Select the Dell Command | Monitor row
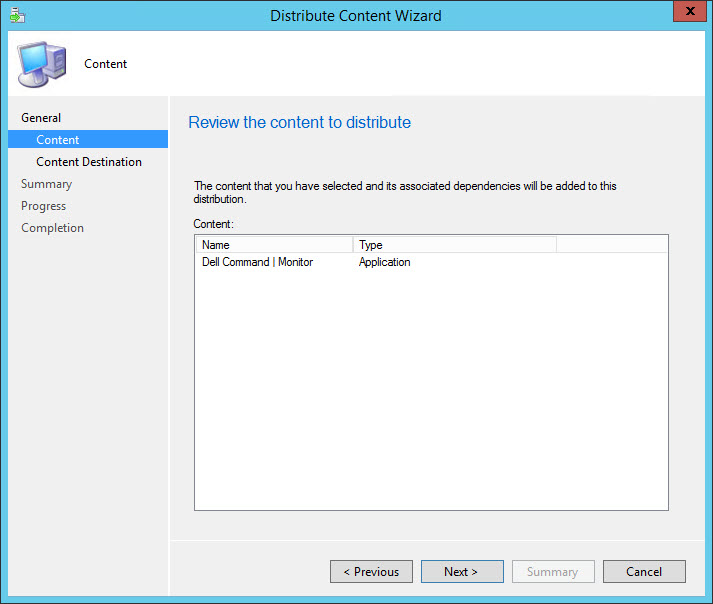 point(257,262)
